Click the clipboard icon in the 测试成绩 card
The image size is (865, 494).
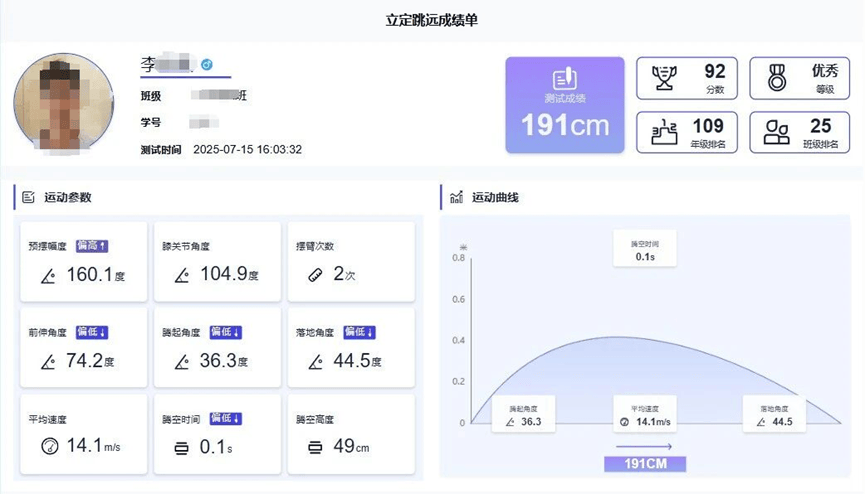coord(564,78)
